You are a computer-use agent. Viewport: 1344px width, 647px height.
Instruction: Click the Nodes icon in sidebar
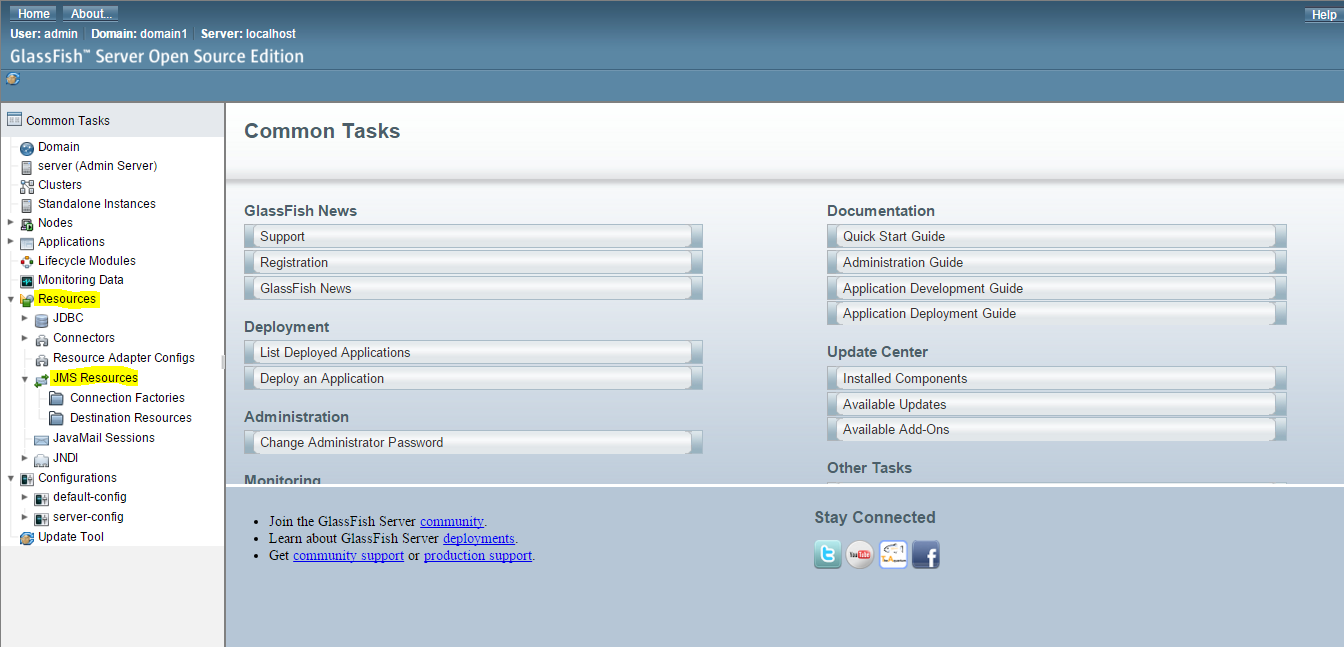[27, 224]
